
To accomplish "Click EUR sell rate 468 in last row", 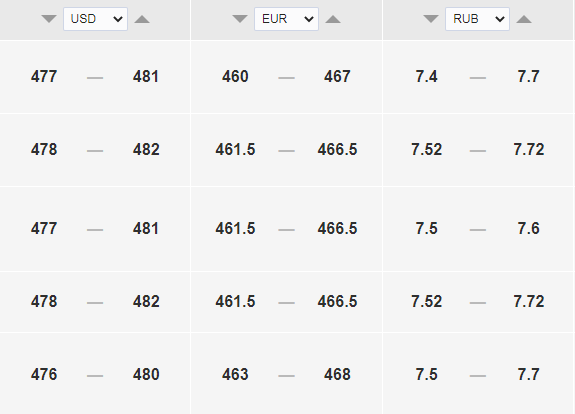I will [337, 374].
